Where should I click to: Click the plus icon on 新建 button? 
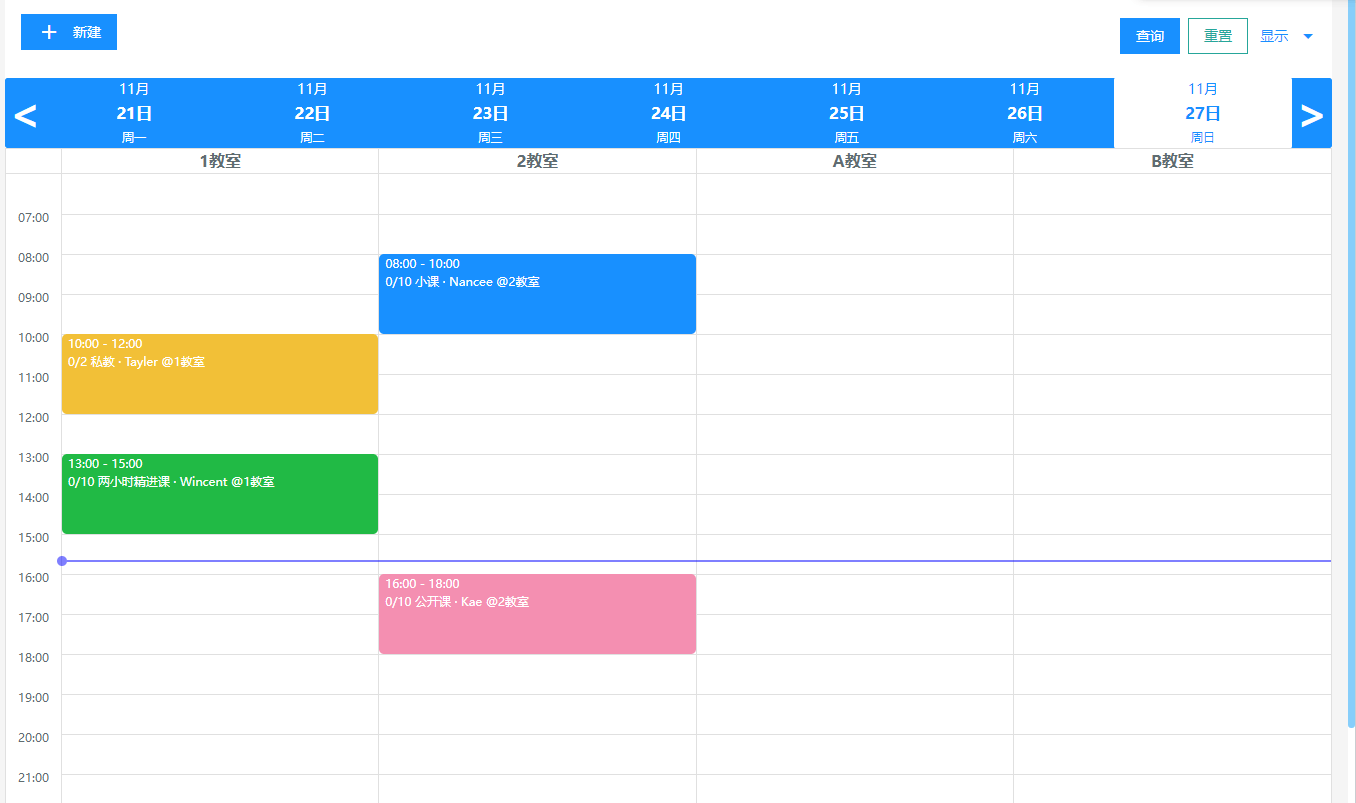(x=49, y=32)
